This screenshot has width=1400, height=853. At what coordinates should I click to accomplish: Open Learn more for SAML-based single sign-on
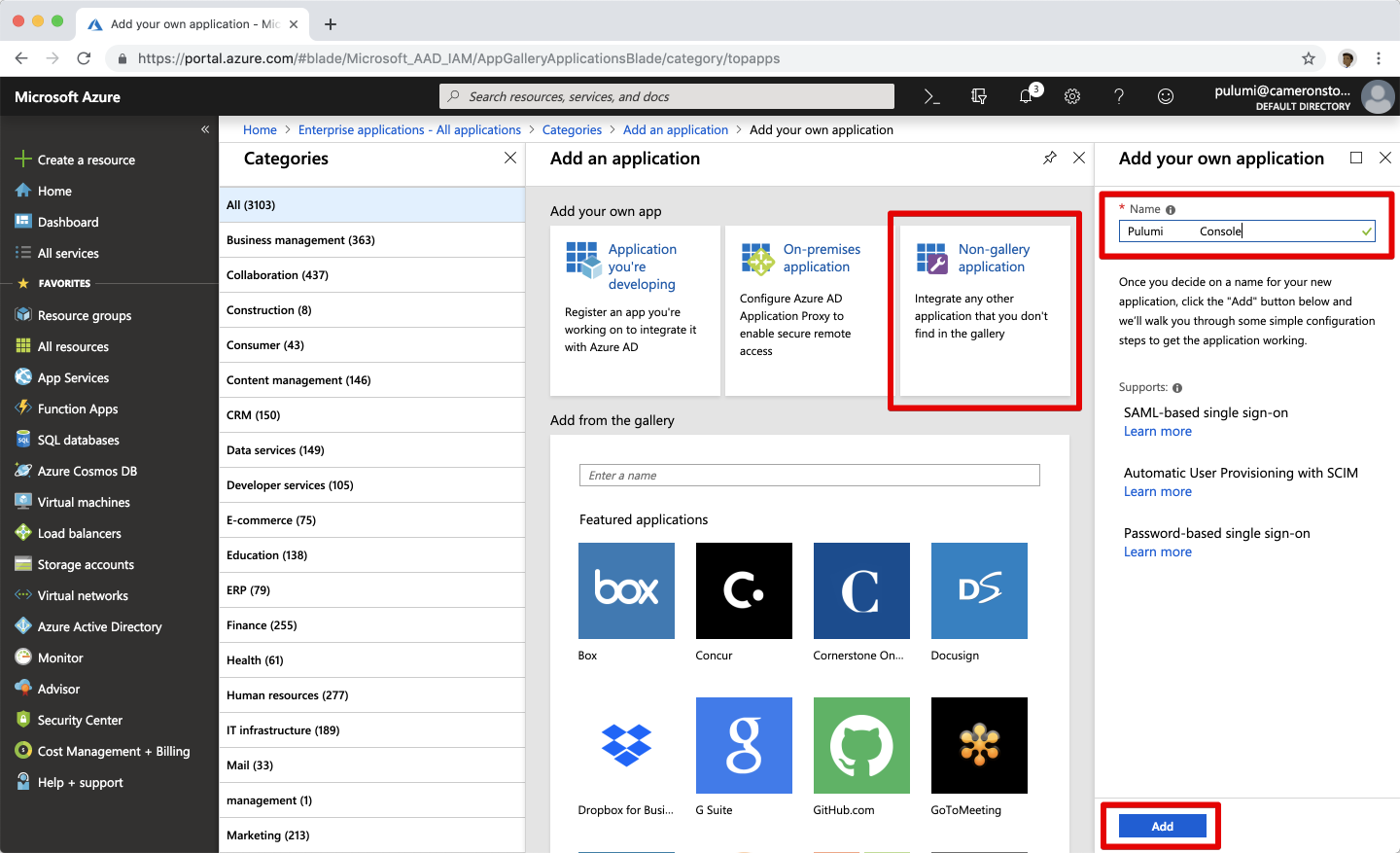coord(1157,432)
